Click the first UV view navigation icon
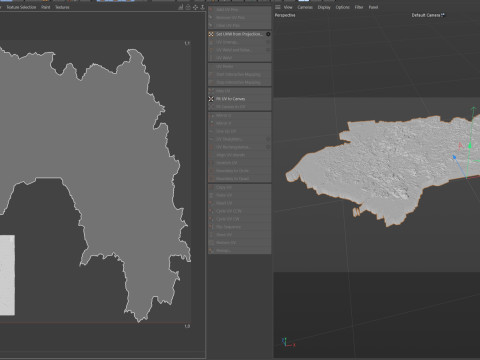The image size is (480, 360). [181, 7]
